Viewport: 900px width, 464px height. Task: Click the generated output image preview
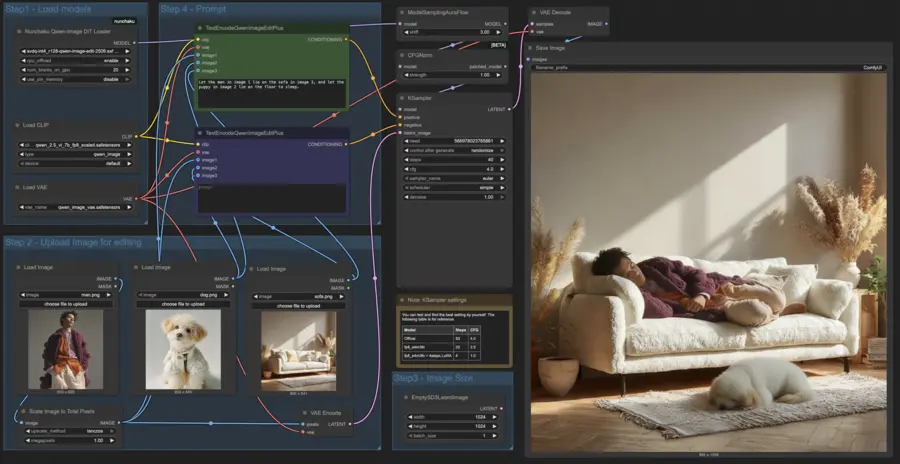pyautogui.click(x=709, y=262)
